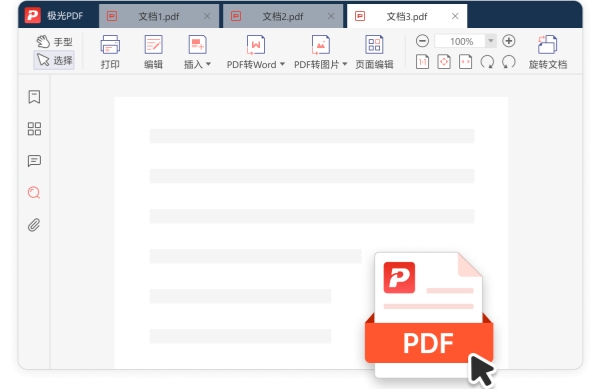
Task: Click the fit width icon
Action: [x=465, y=62]
